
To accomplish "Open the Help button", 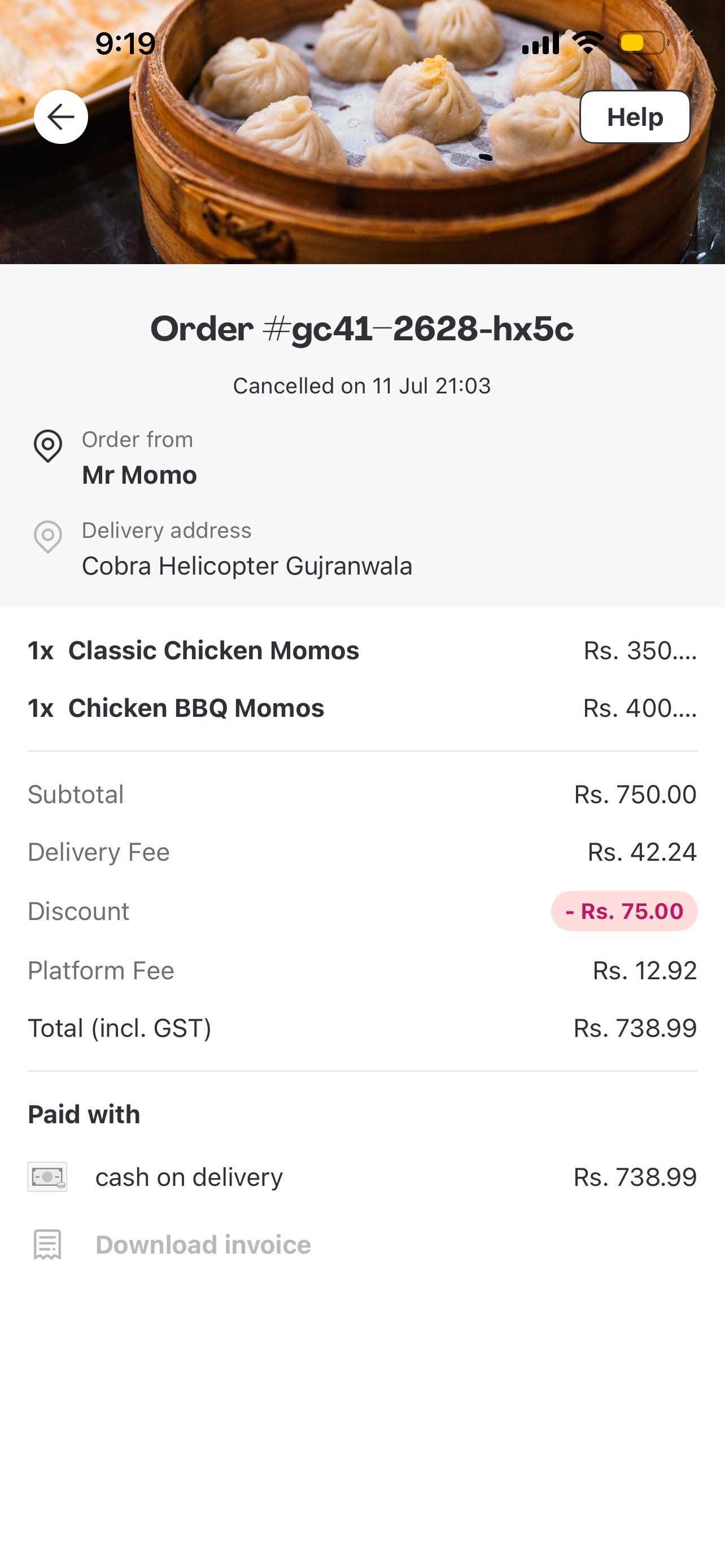I will [x=634, y=117].
